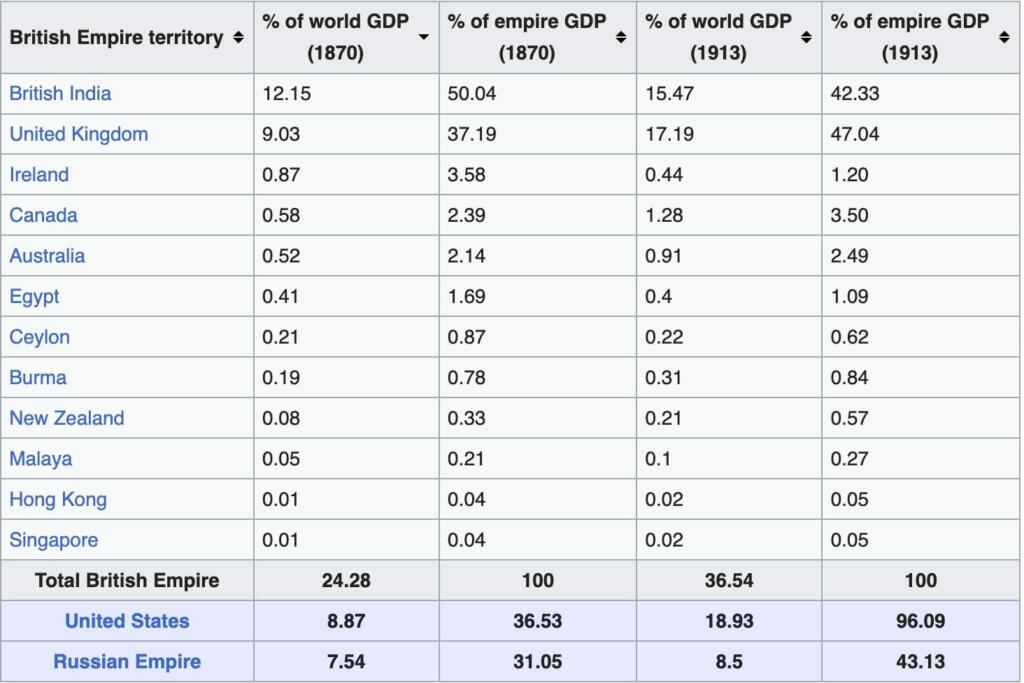This screenshot has height=683, width=1024.
Task: Go to the Canada article link
Action: [x=43, y=215]
